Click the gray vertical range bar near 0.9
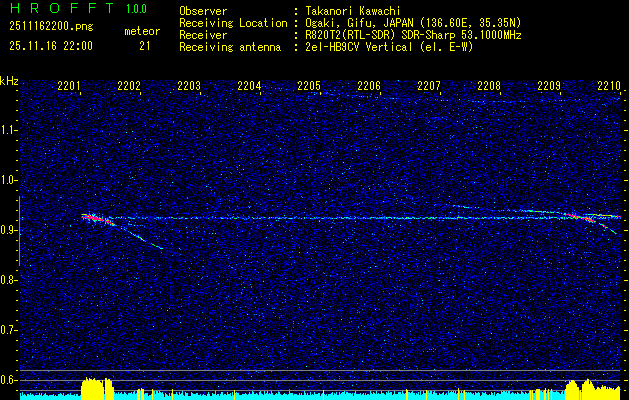The width and height of the screenshot is (629, 400). [x=19, y=231]
